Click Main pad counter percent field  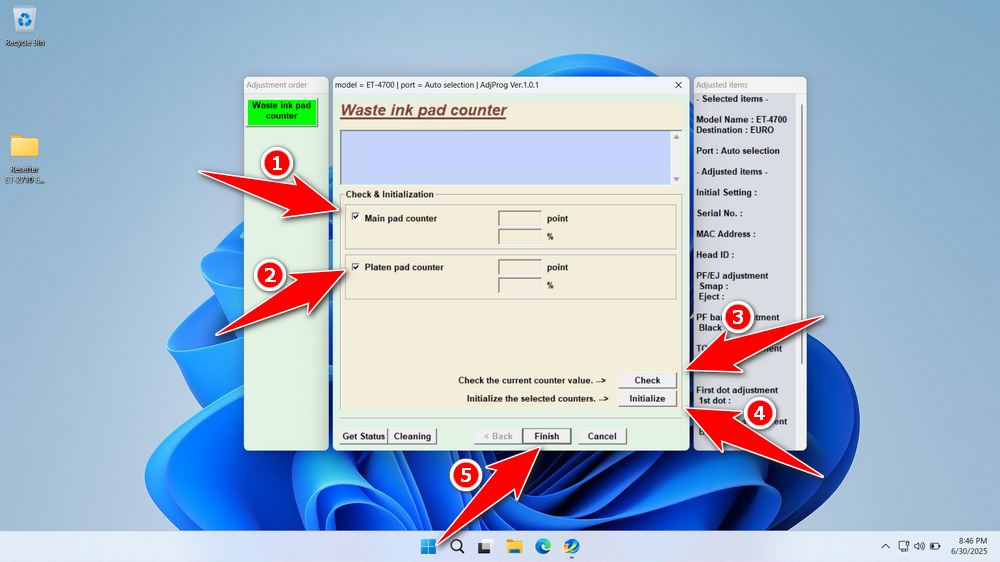click(520, 237)
